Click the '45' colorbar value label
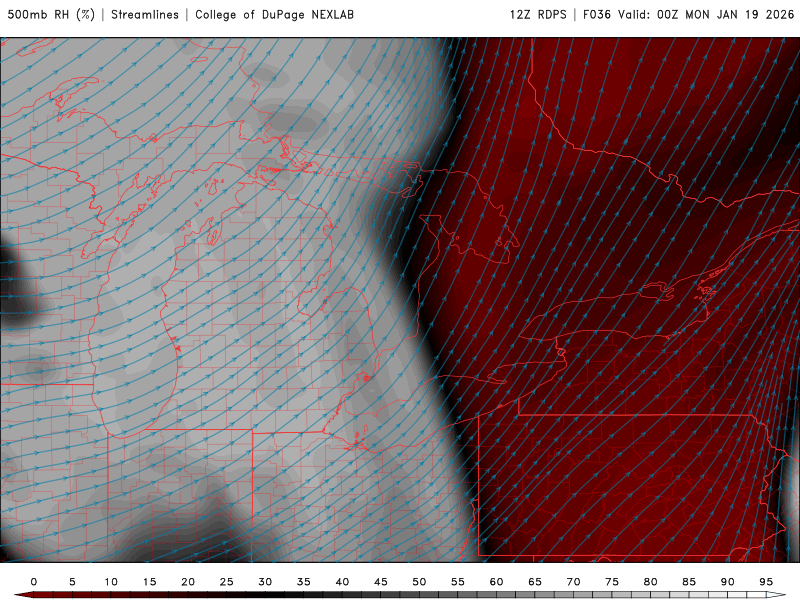This screenshot has width=800, height=600. pyautogui.click(x=381, y=582)
